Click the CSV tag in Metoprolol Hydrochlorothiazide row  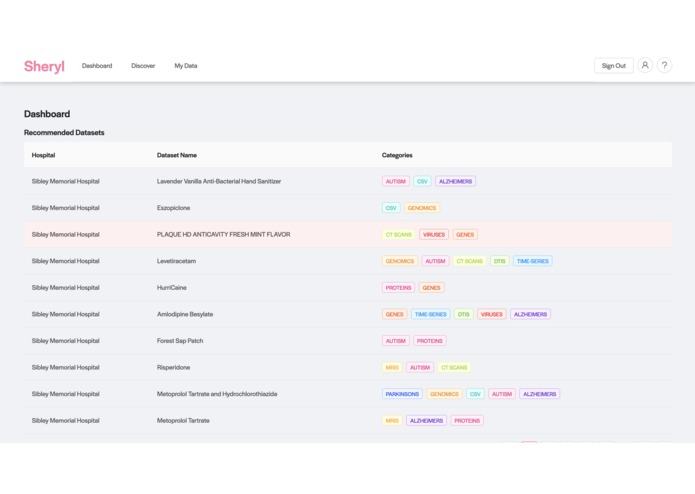475,394
